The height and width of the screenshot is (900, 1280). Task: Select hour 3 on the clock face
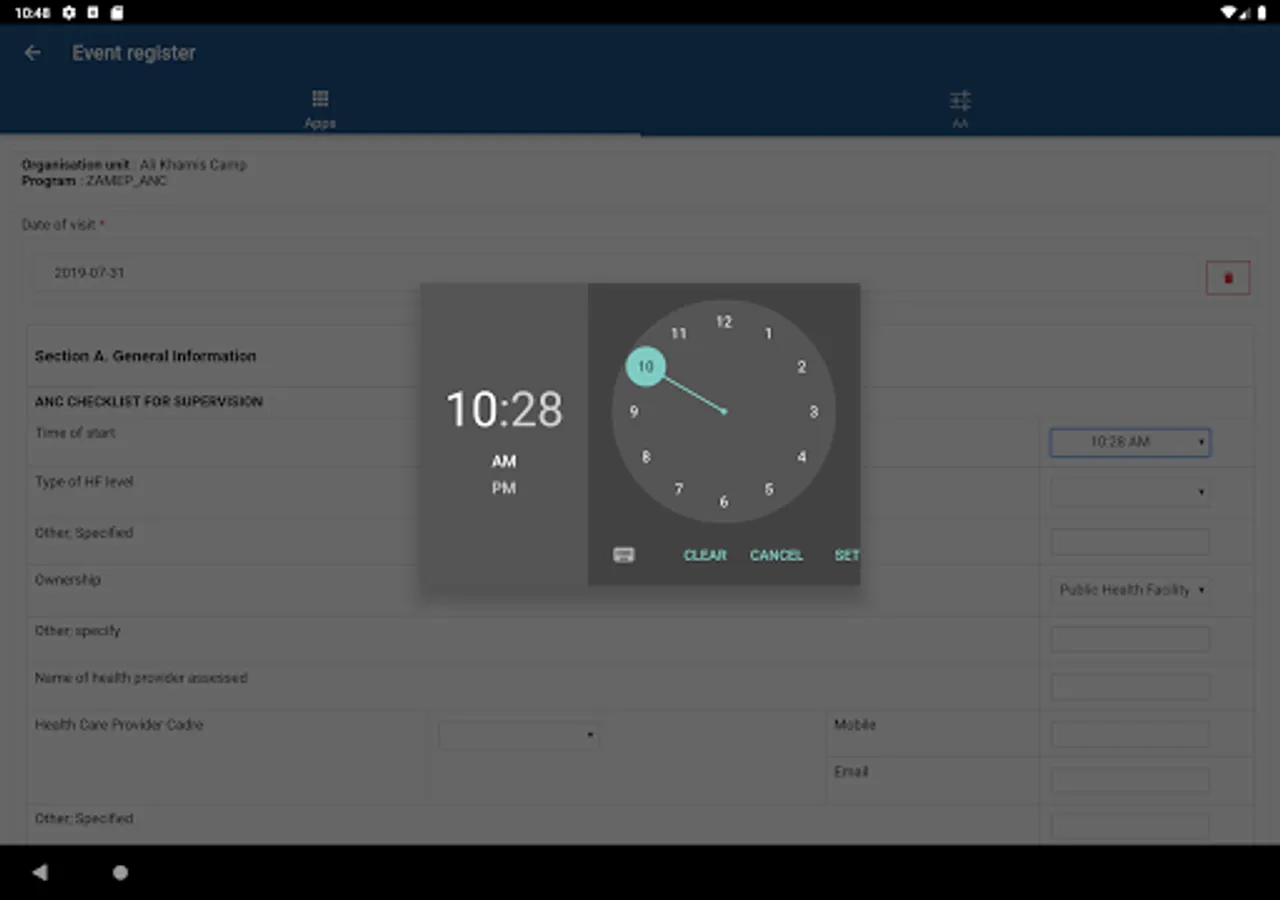click(x=813, y=411)
